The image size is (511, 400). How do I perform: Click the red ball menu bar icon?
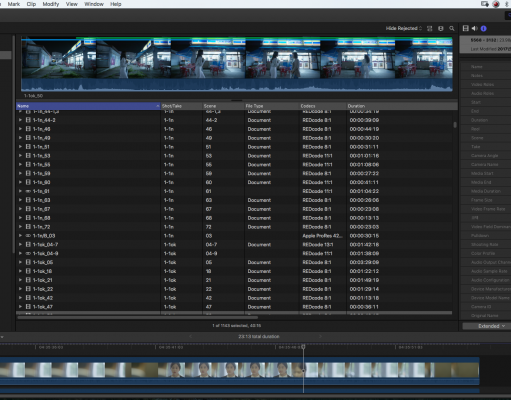[496, 4]
